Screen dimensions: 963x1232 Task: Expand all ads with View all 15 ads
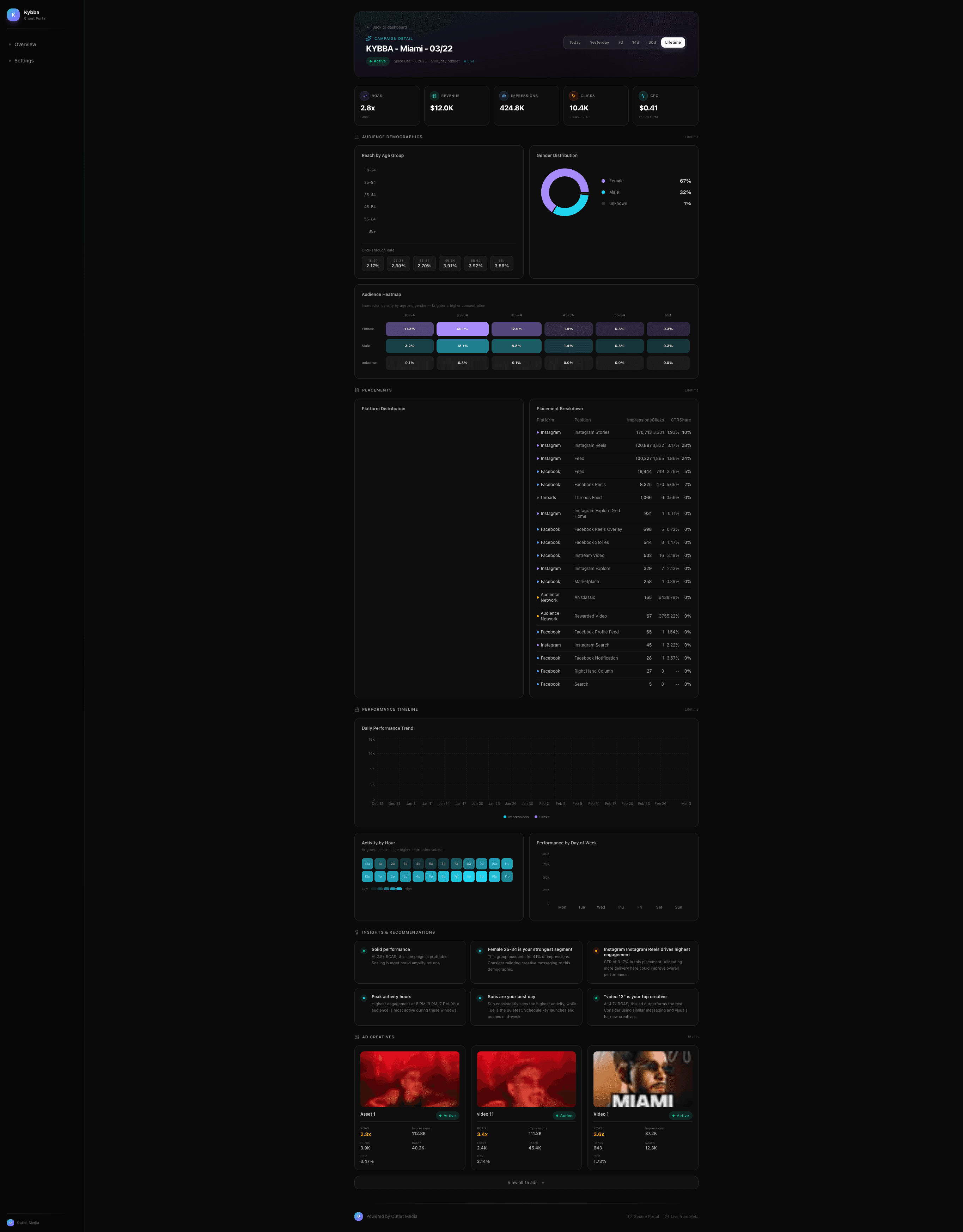tap(525, 1182)
